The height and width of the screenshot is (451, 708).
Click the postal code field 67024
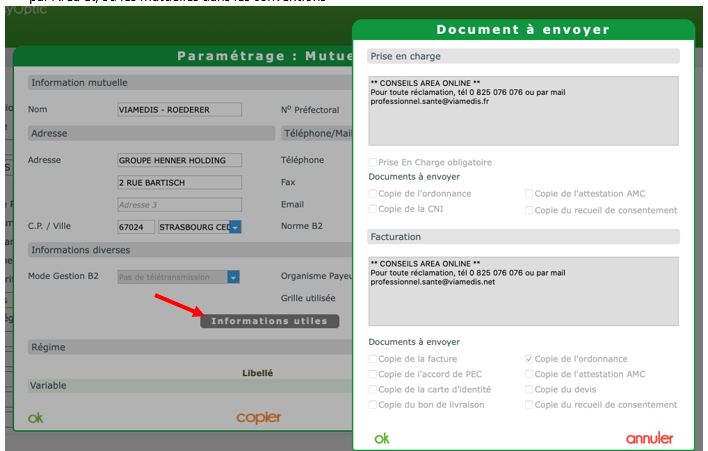(136, 227)
